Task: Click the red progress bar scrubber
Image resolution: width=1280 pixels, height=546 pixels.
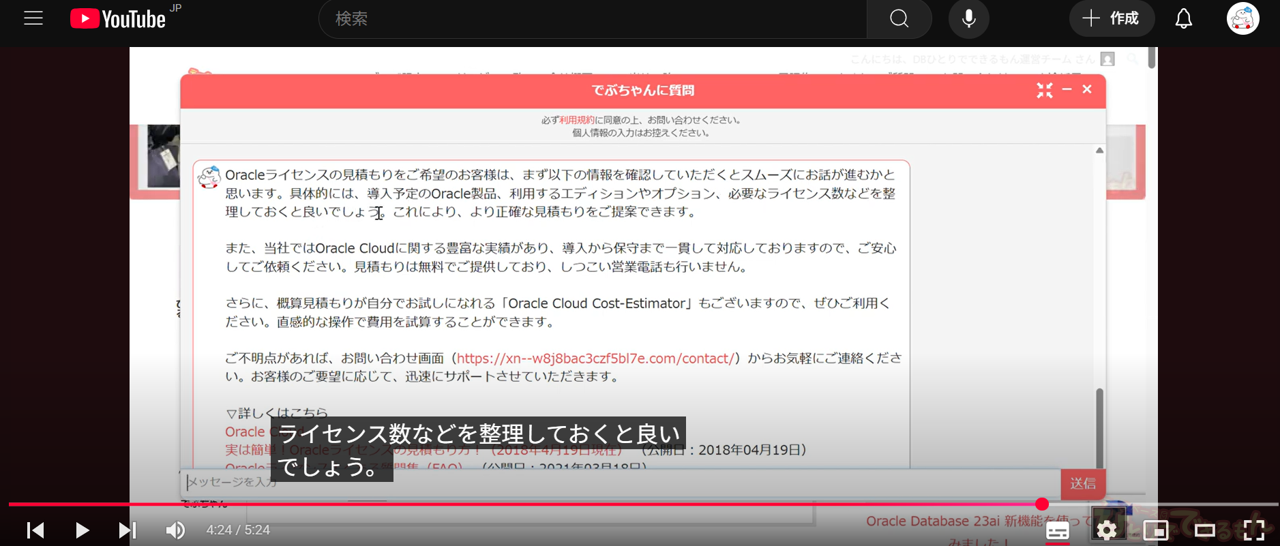Action: [1042, 504]
